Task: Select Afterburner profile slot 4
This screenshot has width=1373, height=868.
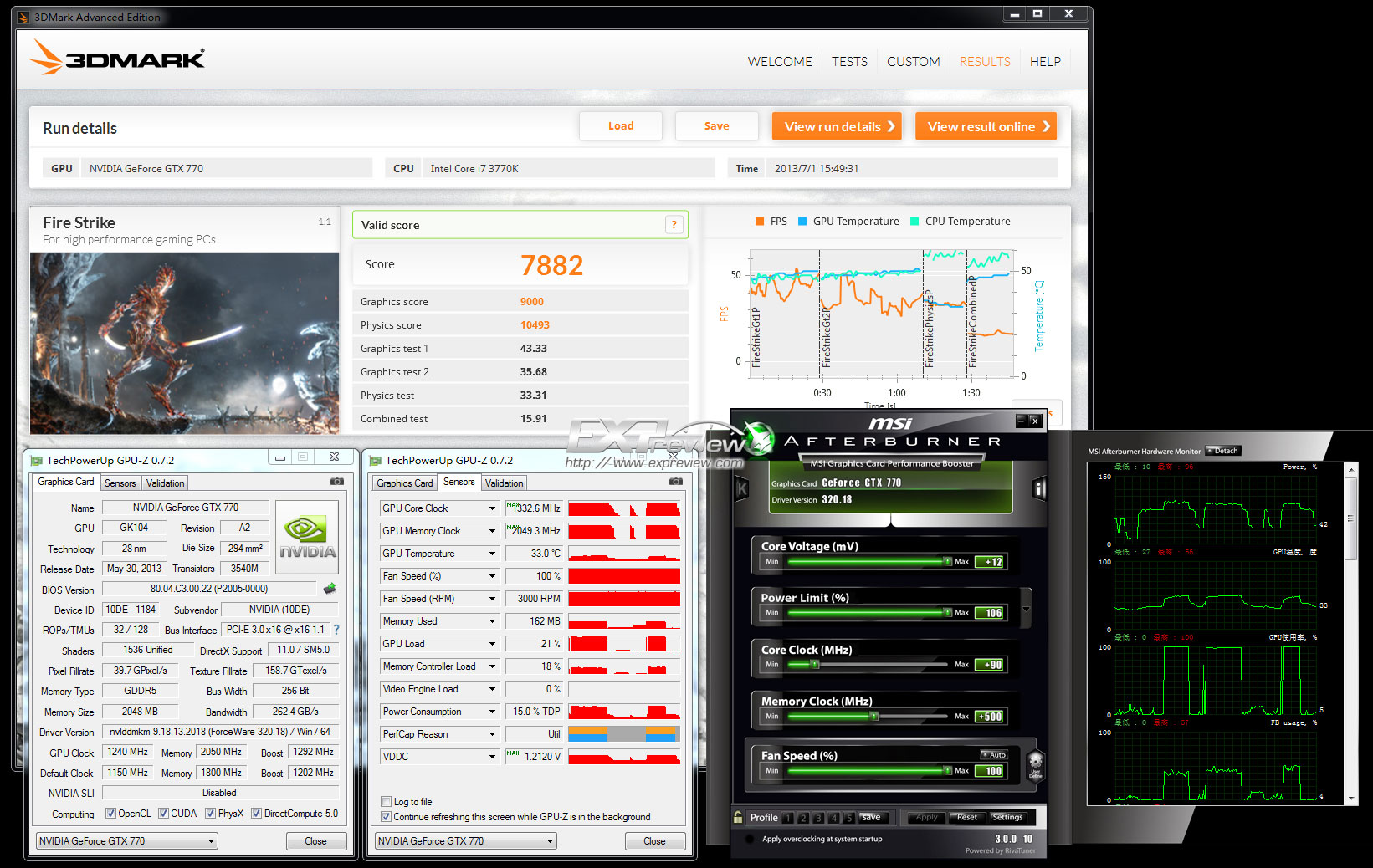Action: pos(833,818)
